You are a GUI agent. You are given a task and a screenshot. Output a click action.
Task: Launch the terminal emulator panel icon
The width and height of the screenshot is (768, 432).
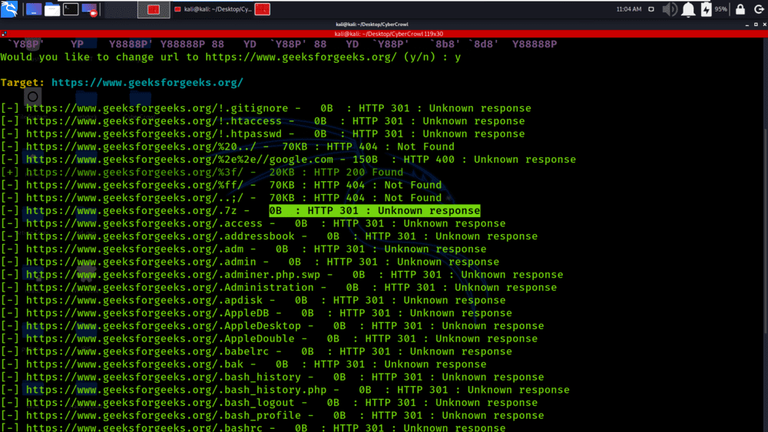[71, 9]
